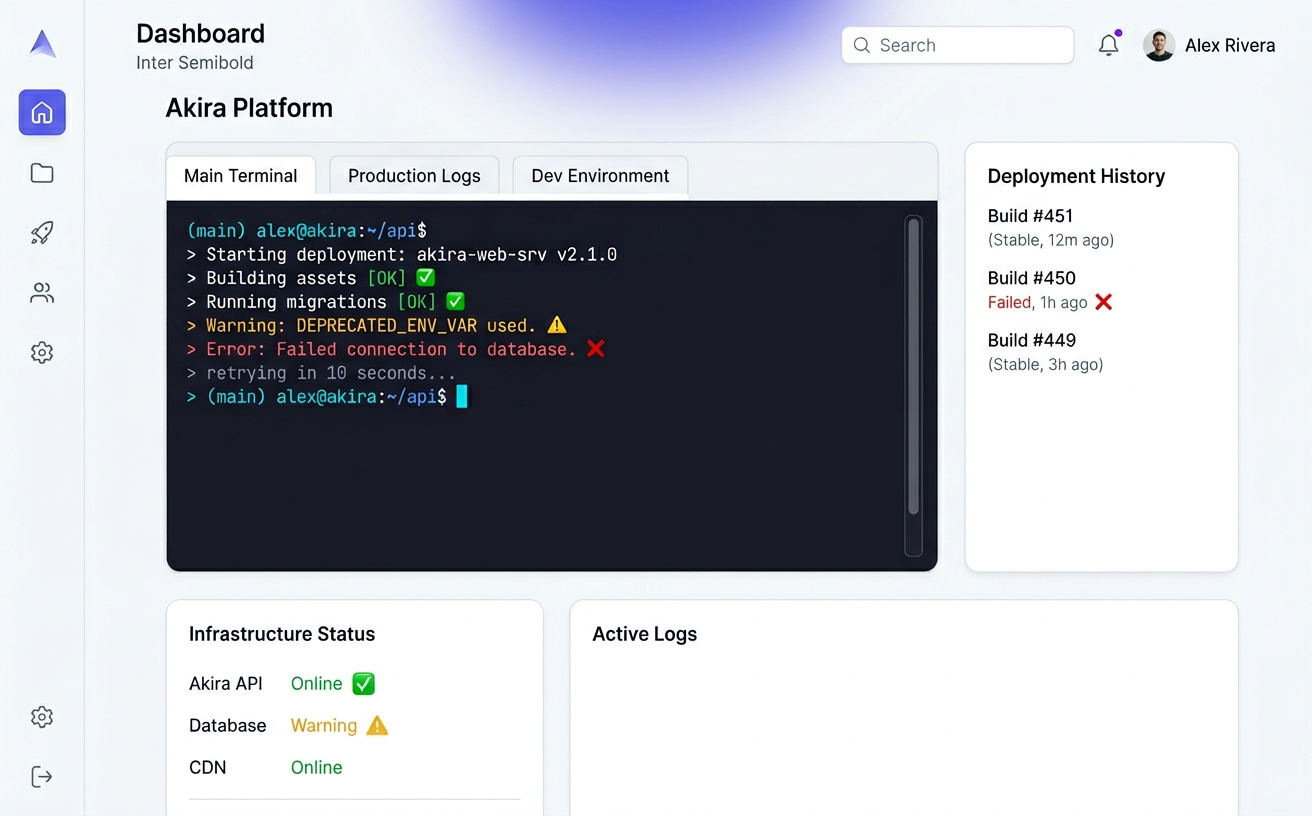Switch to the Production Logs tab
Screen dimensions: 1312x816
(x=413, y=175)
